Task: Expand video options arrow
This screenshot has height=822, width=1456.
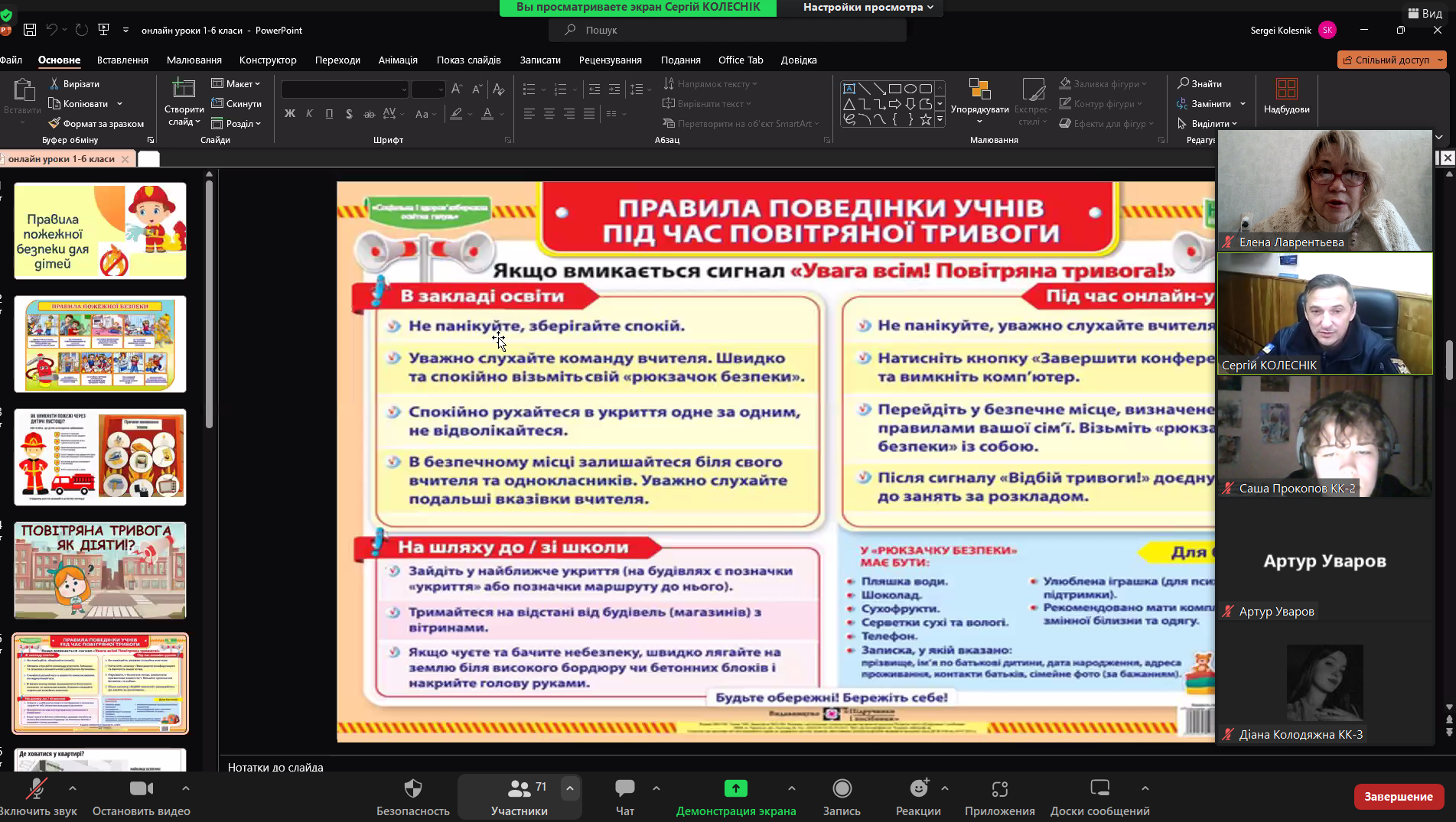Action: (185, 788)
